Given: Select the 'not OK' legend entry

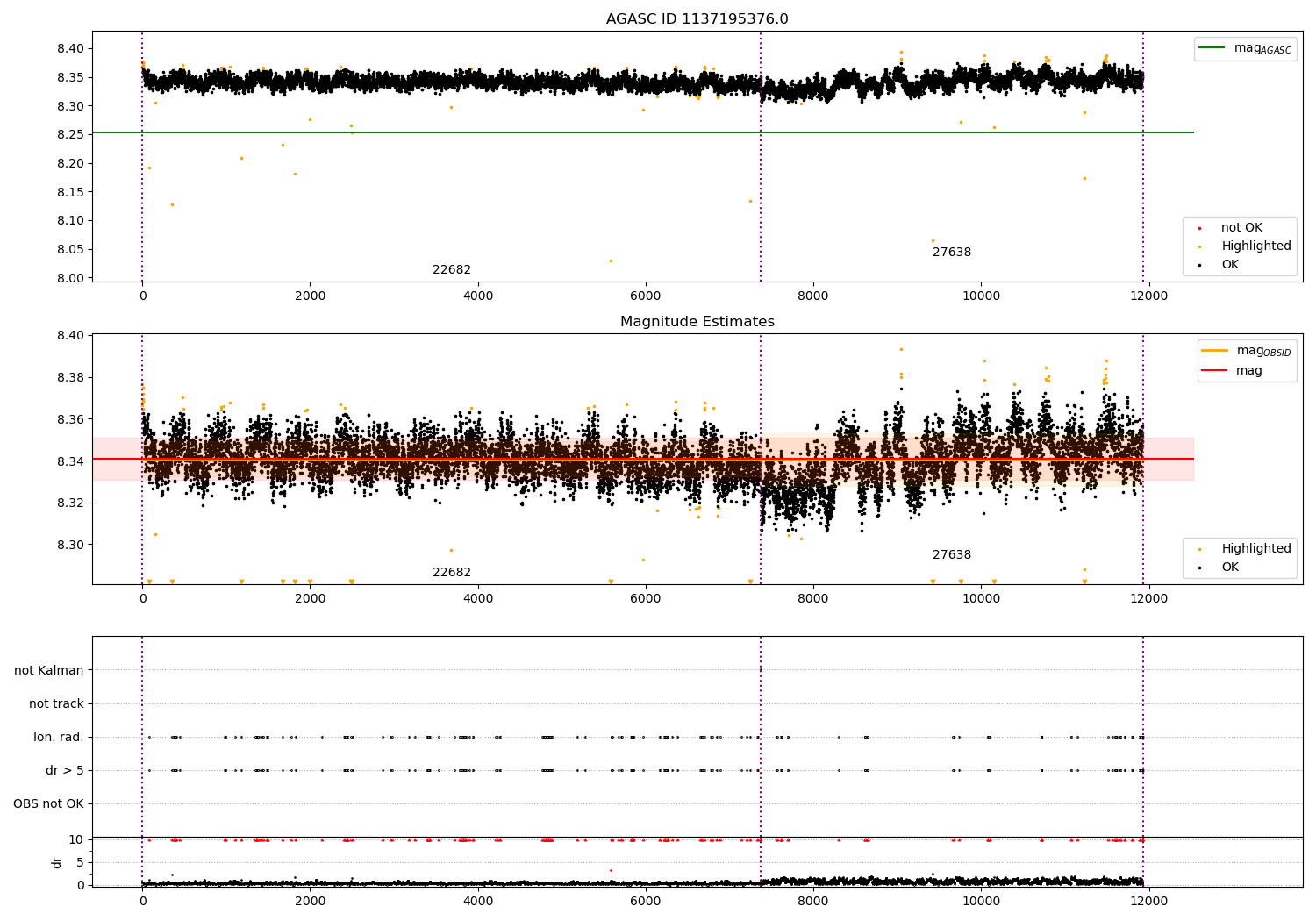Looking at the screenshot, I should coord(1241,228).
